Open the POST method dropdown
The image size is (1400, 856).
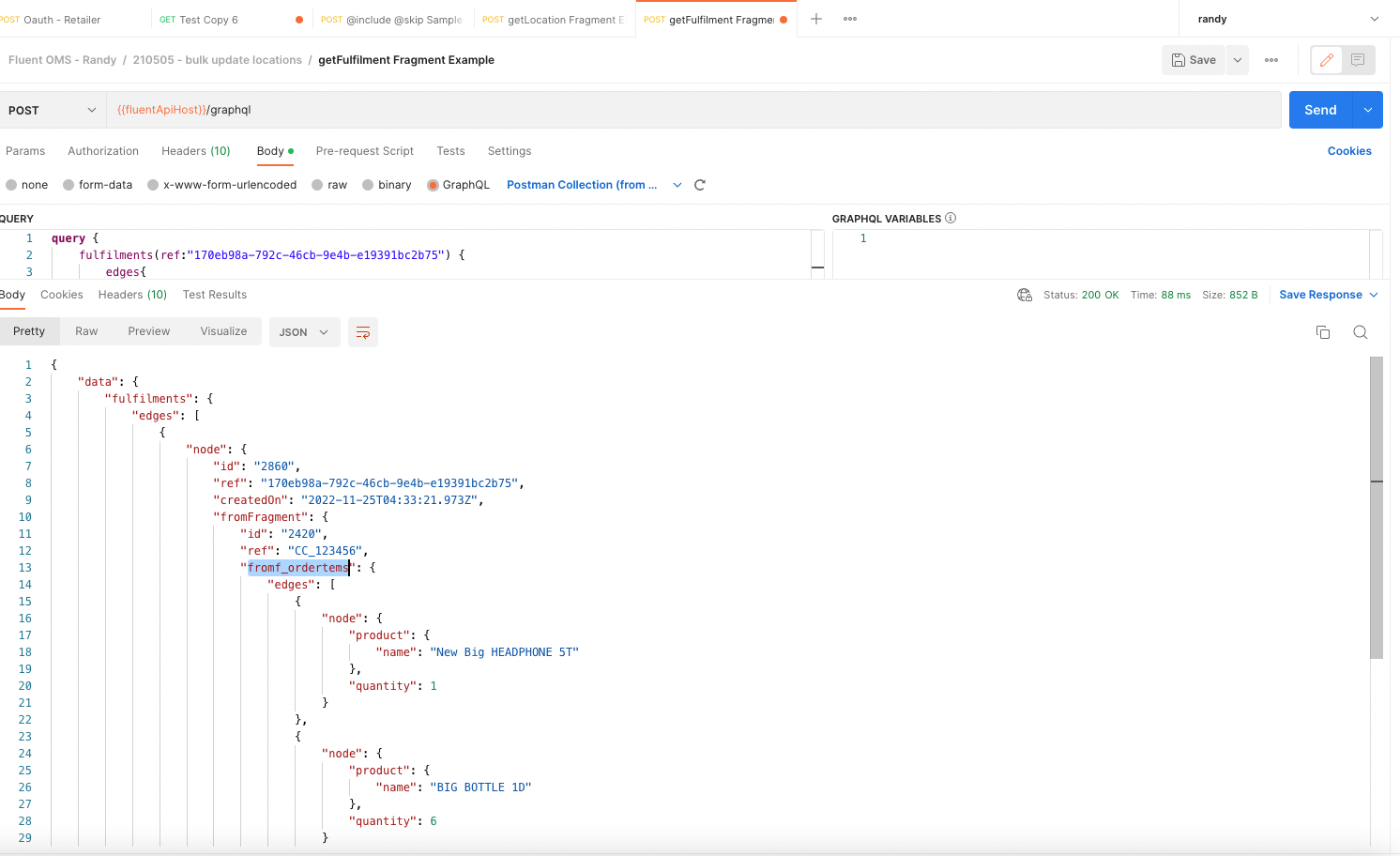point(52,110)
